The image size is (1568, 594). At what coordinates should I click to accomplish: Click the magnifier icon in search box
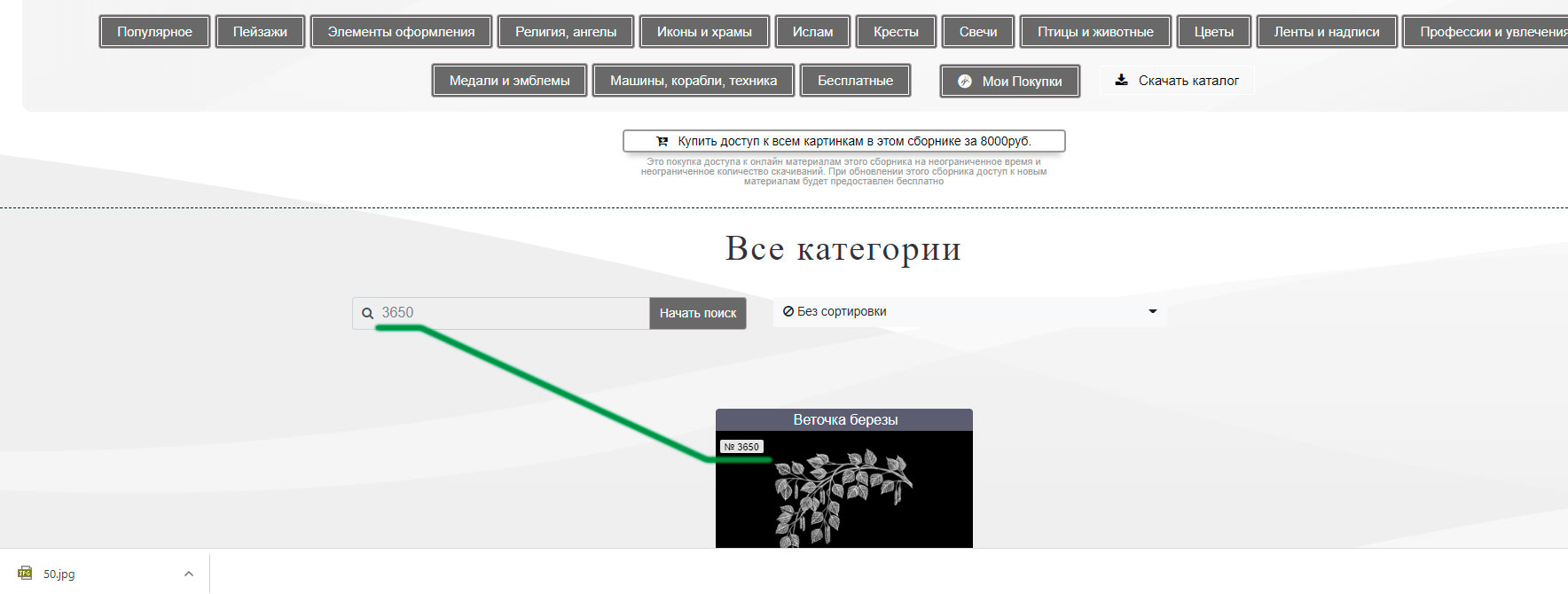point(367,313)
